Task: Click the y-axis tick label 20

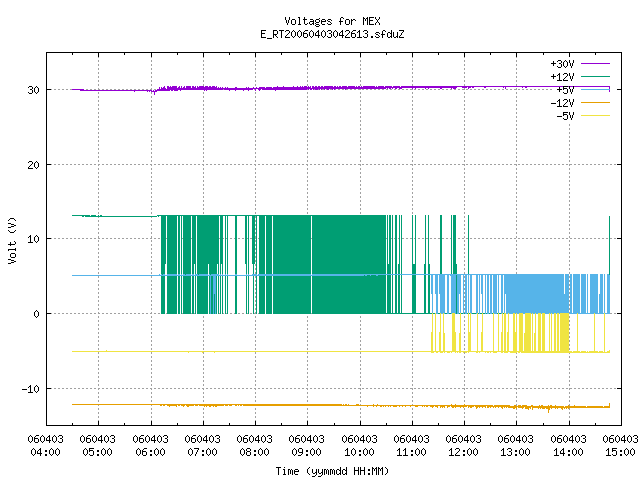Action: [33, 165]
